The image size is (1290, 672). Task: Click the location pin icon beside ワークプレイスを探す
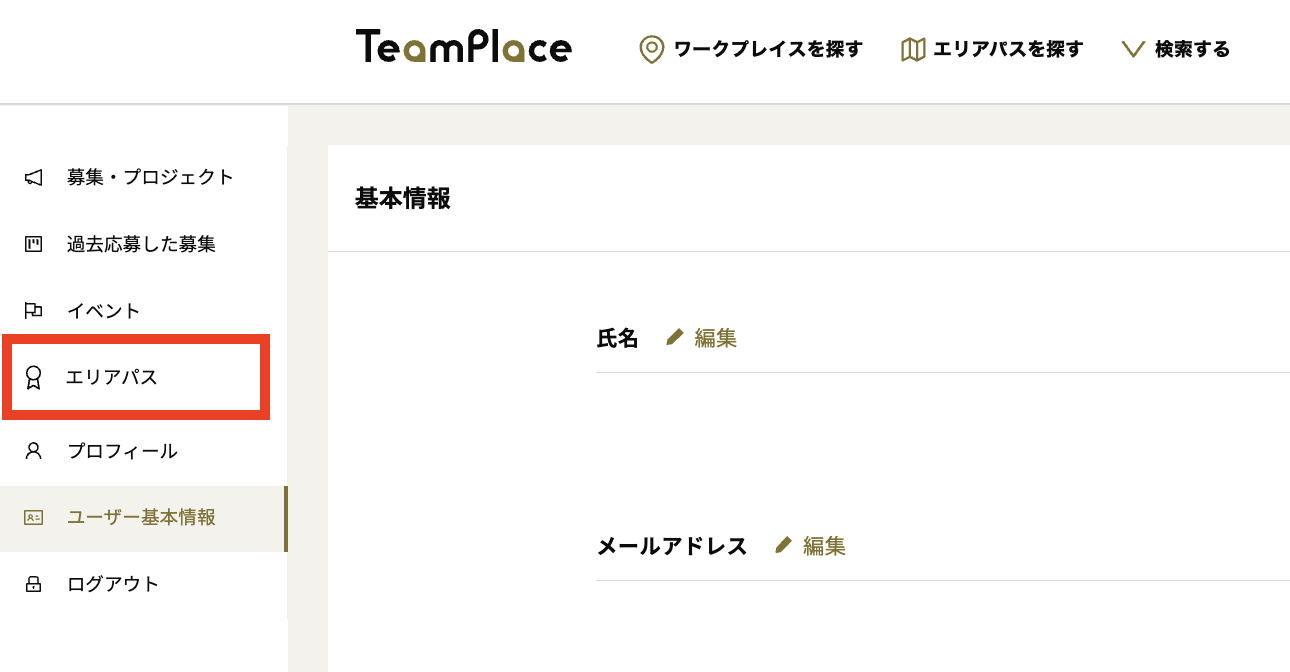tap(652, 48)
